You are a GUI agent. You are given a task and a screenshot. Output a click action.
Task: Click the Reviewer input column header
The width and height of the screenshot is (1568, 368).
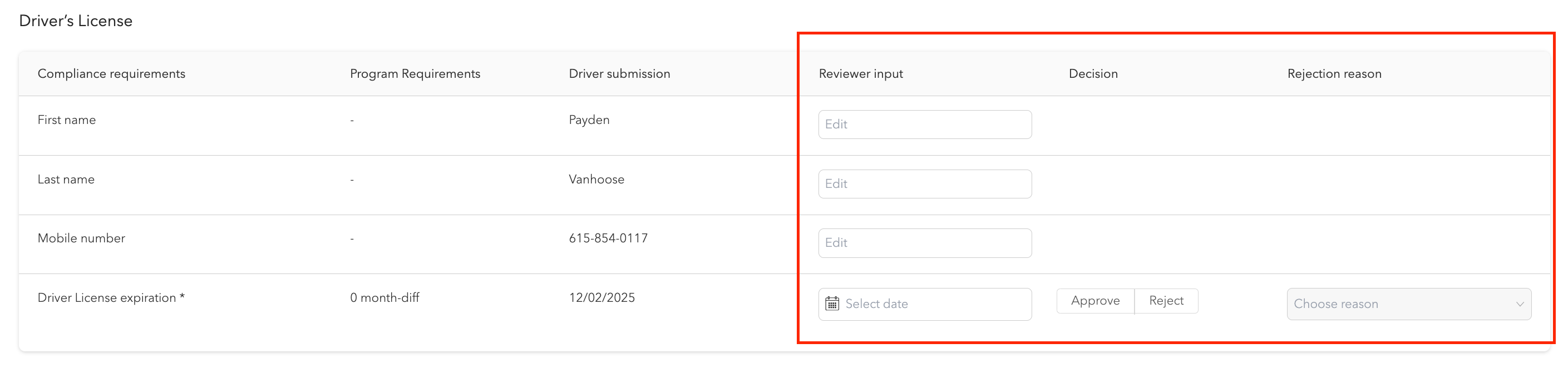[x=860, y=73]
